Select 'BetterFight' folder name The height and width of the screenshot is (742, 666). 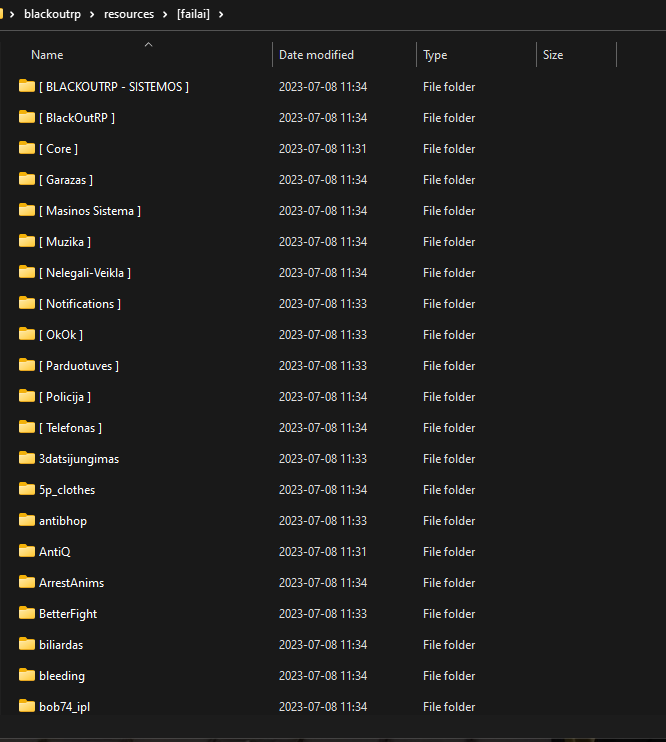pos(68,614)
